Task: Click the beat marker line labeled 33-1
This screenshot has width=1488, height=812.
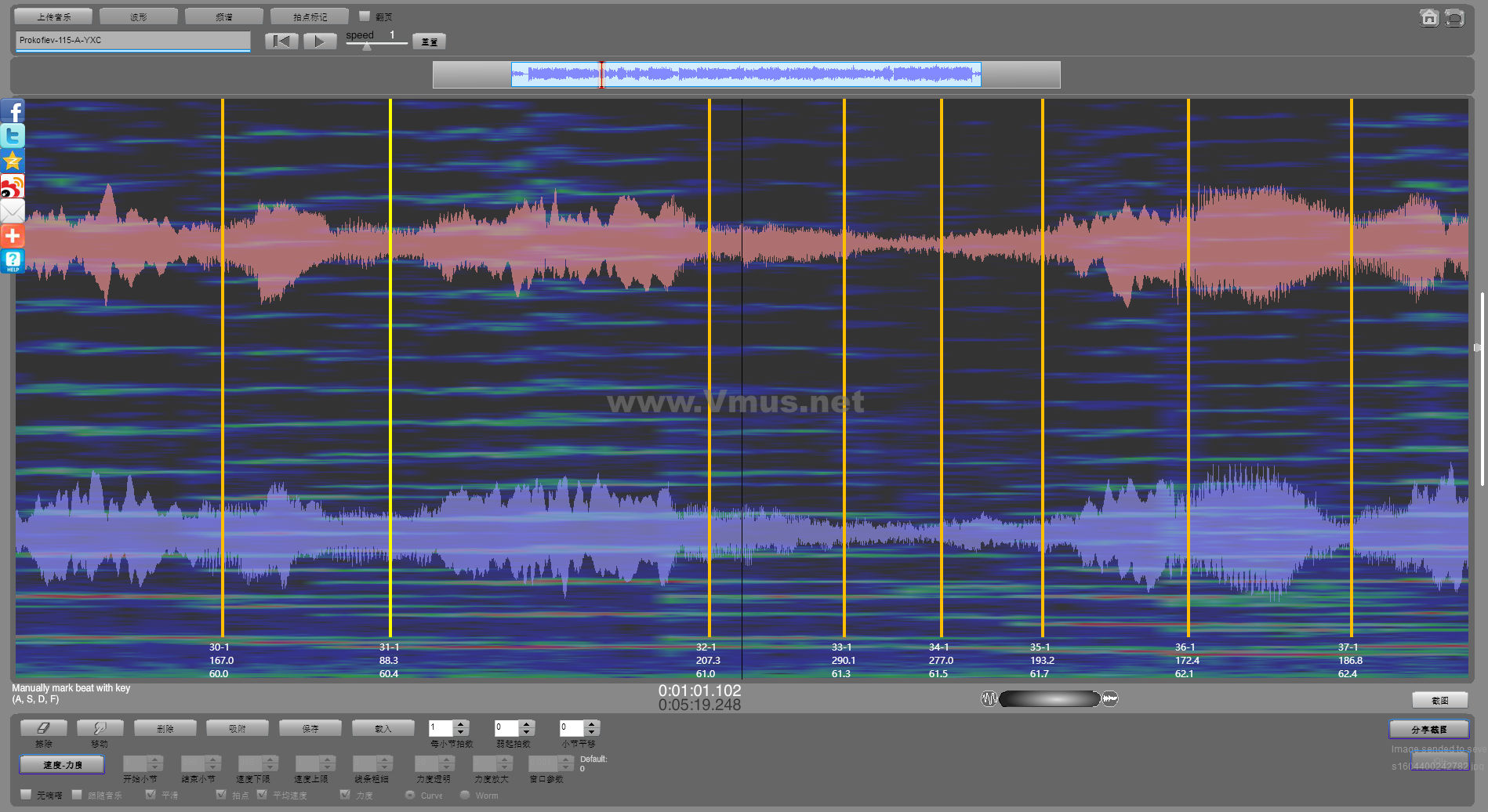Action: coord(844,368)
